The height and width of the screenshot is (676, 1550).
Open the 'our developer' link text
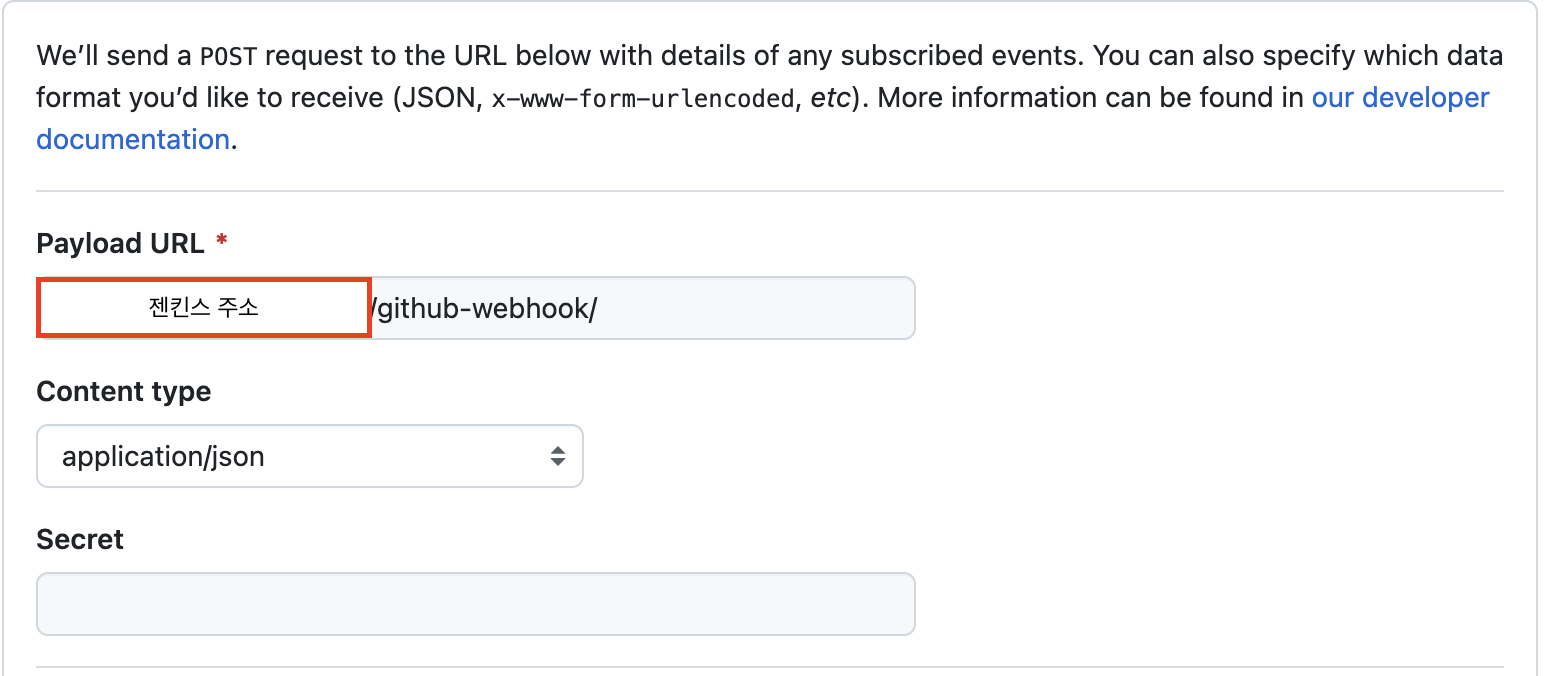click(x=1400, y=98)
